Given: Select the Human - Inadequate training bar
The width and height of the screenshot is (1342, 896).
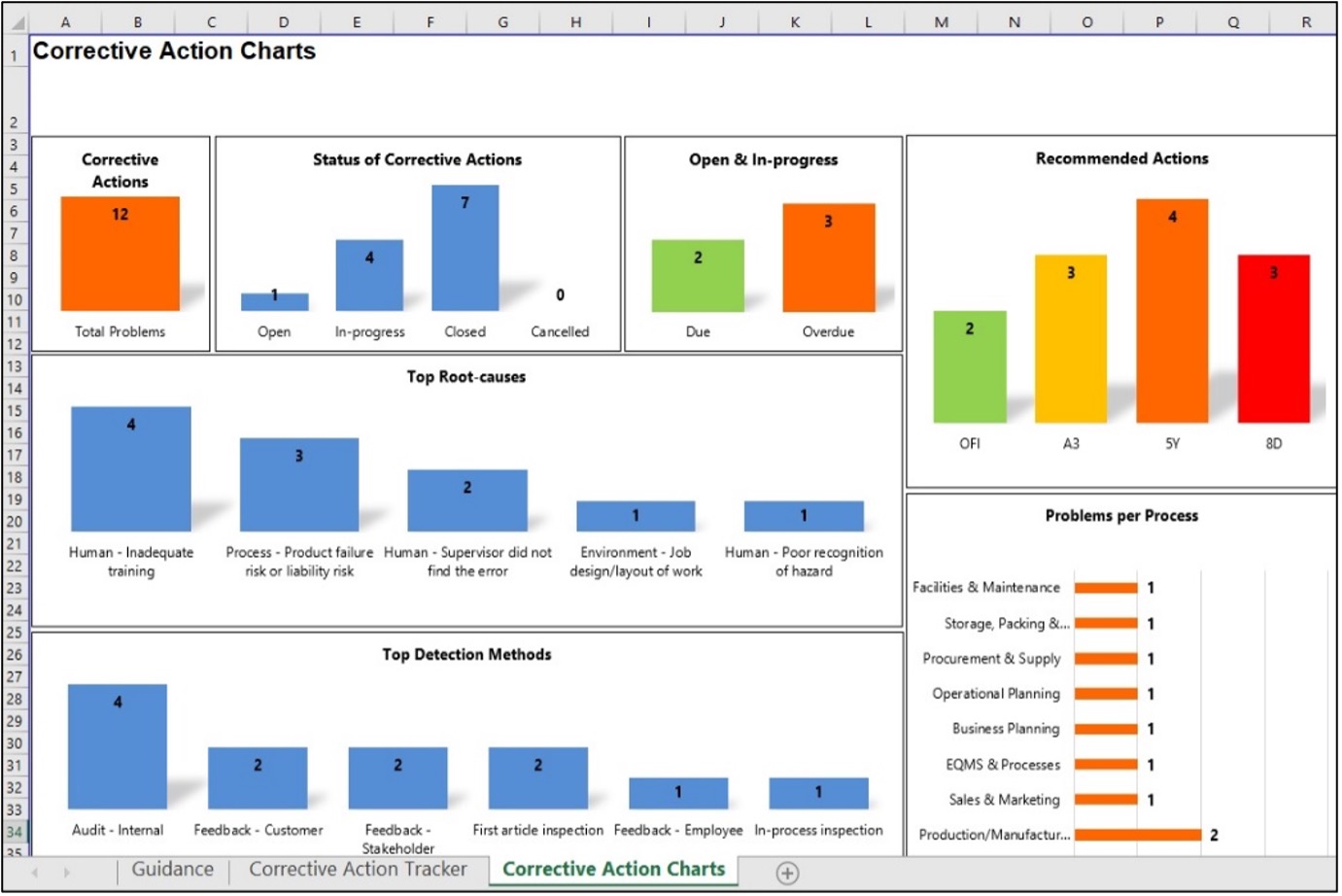Looking at the screenshot, I should 131,469.
